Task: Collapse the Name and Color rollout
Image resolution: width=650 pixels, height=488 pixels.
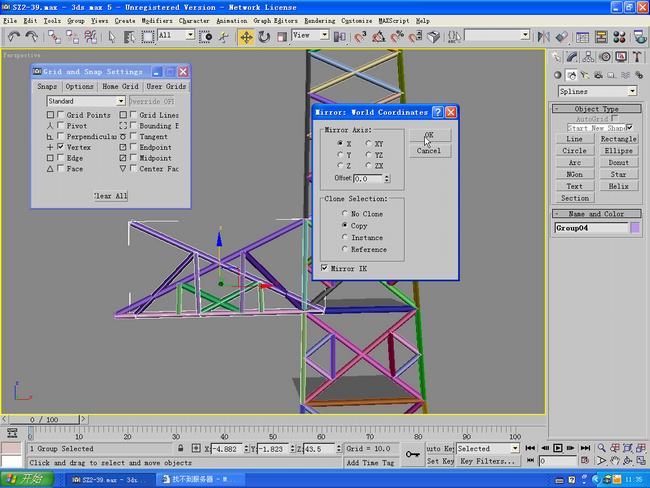Action: tap(597, 214)
